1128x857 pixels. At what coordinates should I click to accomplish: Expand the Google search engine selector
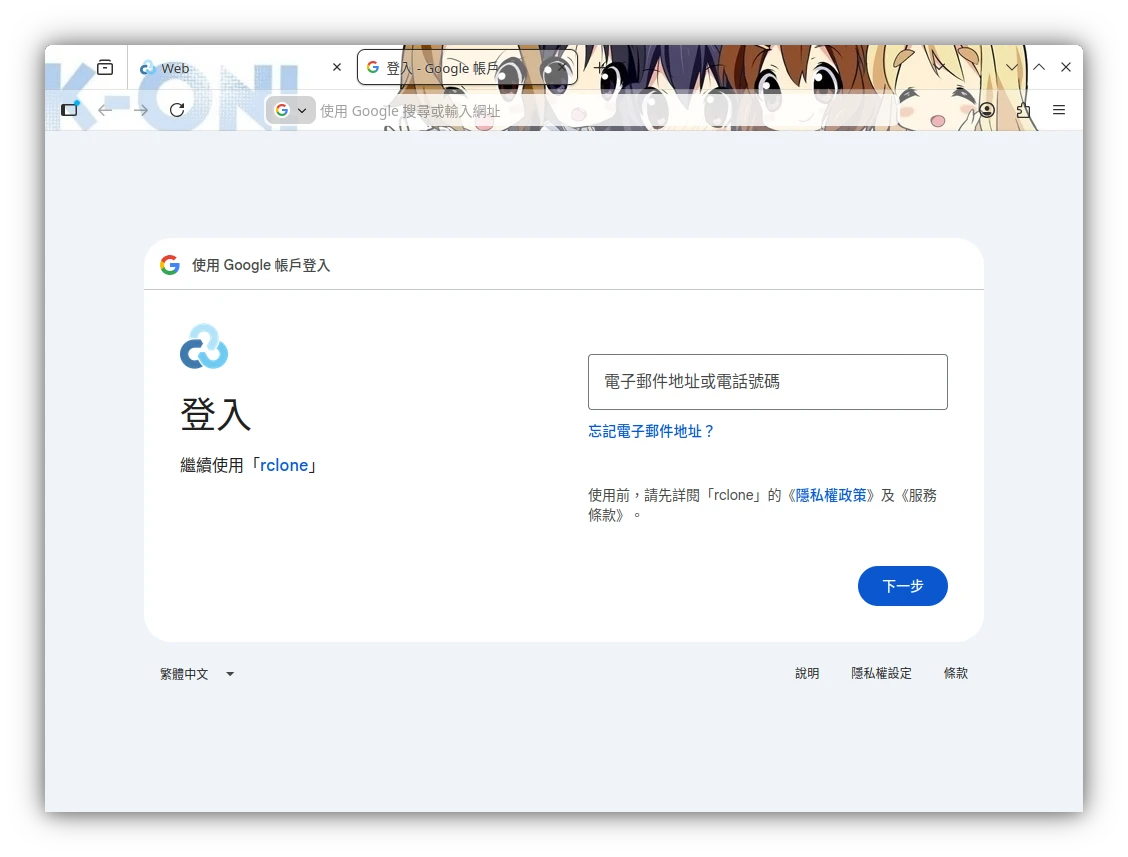coord(291,110)
